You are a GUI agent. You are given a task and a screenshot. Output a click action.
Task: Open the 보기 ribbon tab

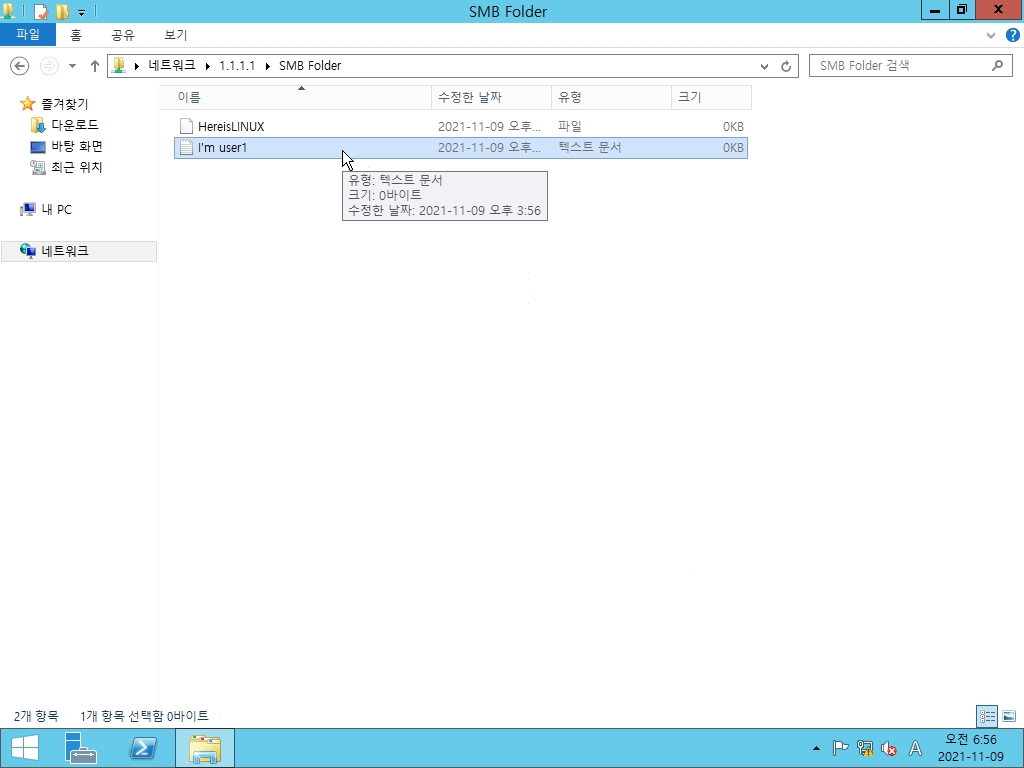pos(176,35)
